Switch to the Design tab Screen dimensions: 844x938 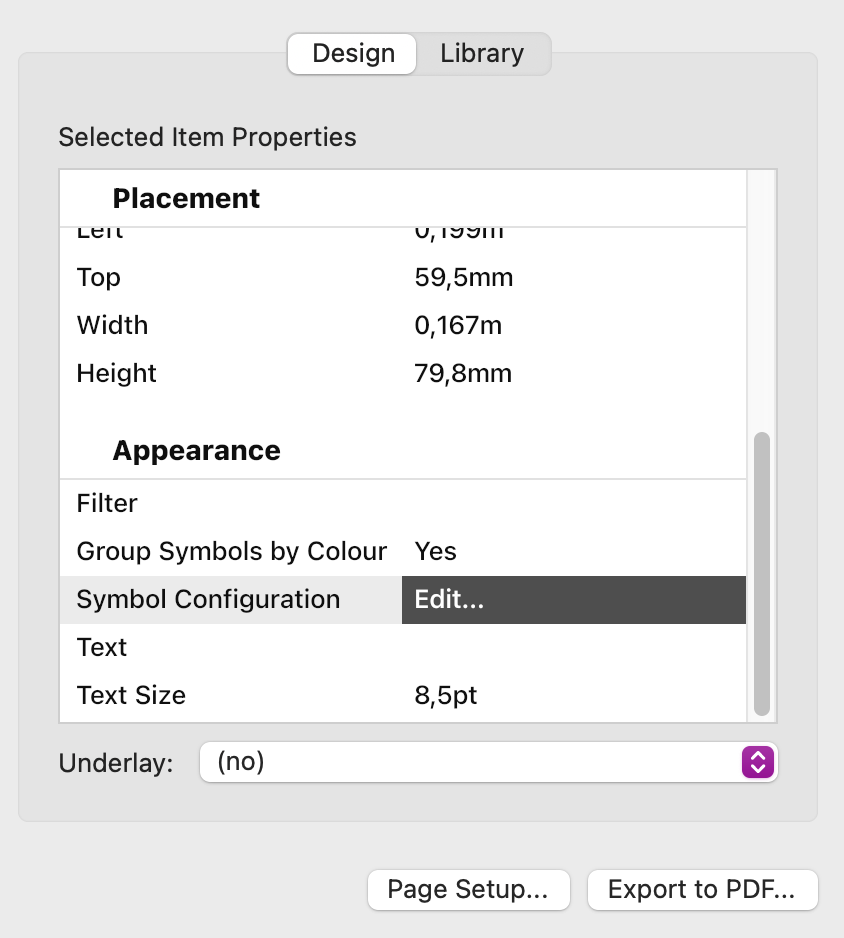pos(353,54)
